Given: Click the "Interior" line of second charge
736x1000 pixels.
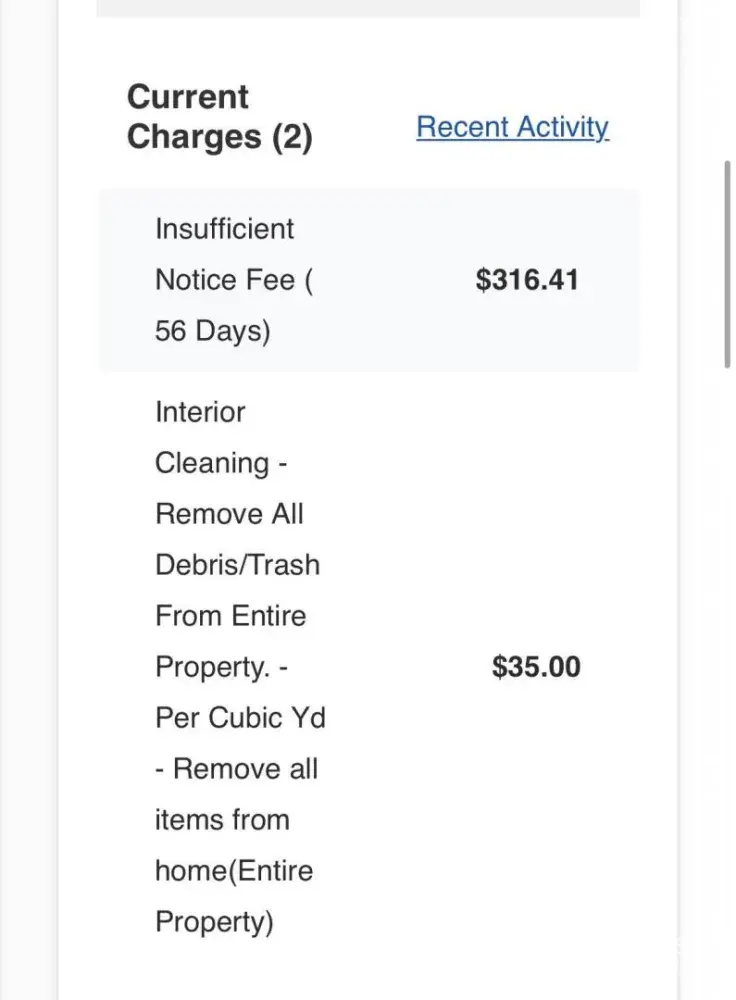Looking at the screenshot, I should click(x=200, y=412).
